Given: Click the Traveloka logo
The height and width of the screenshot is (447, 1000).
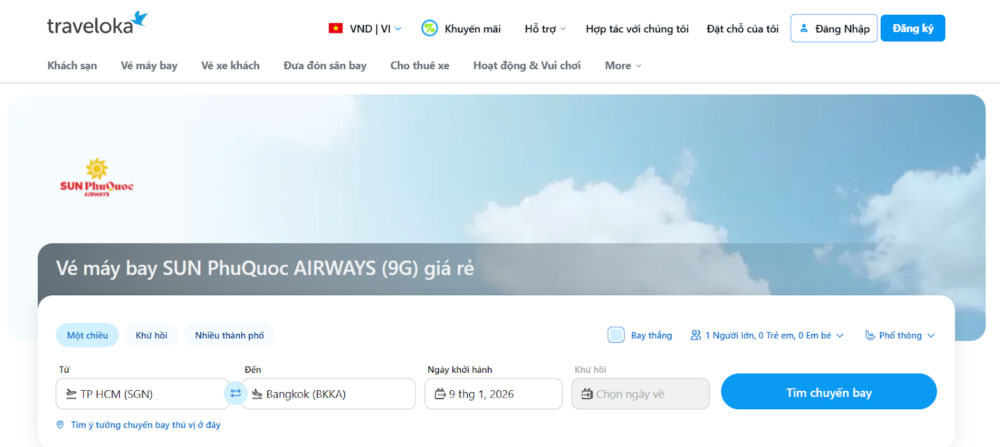Looking at the screenshot, I should point(97,25).
